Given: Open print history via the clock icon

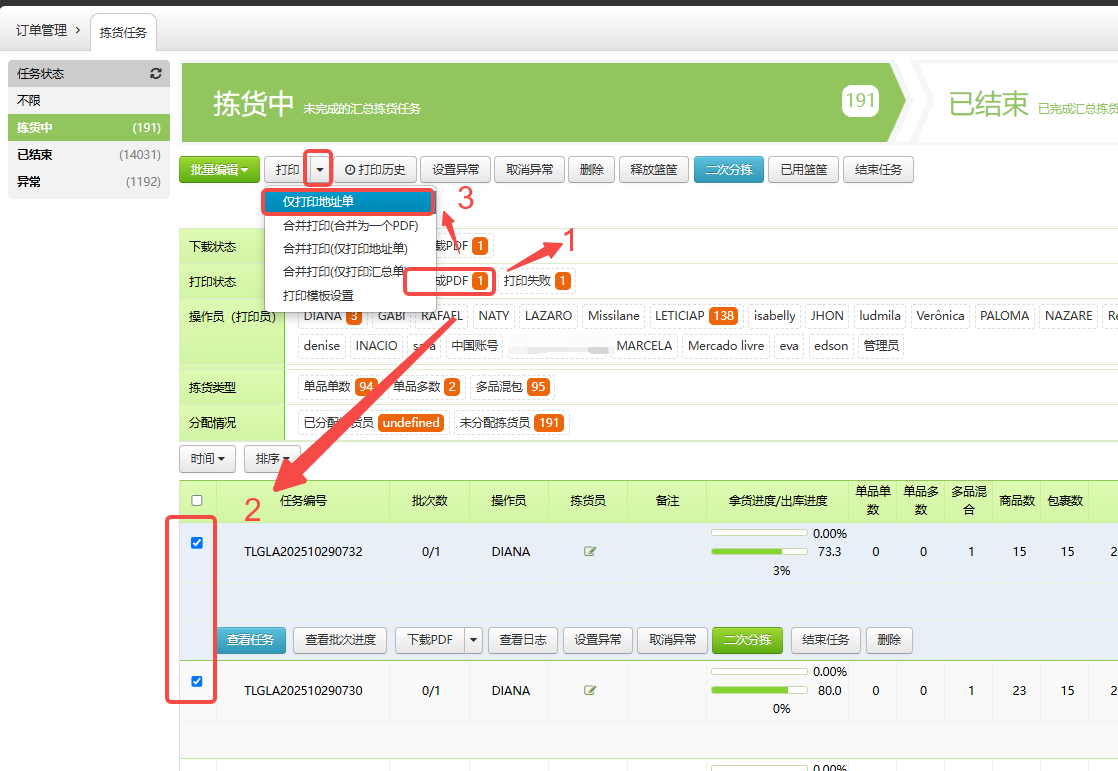Looking at the screenshot, I should tap(376, 169).
